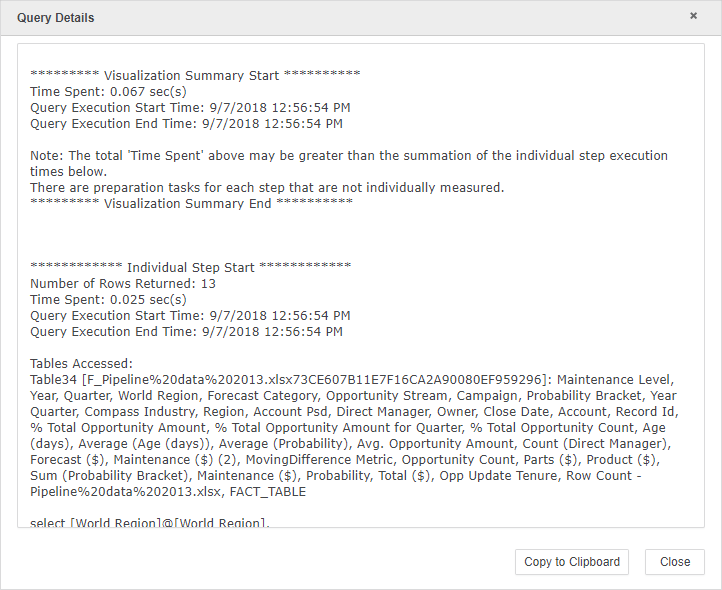Click the Visualization Summary Start header line
The width and height of the screenshot is (722, 590).
tap(195, 76)
